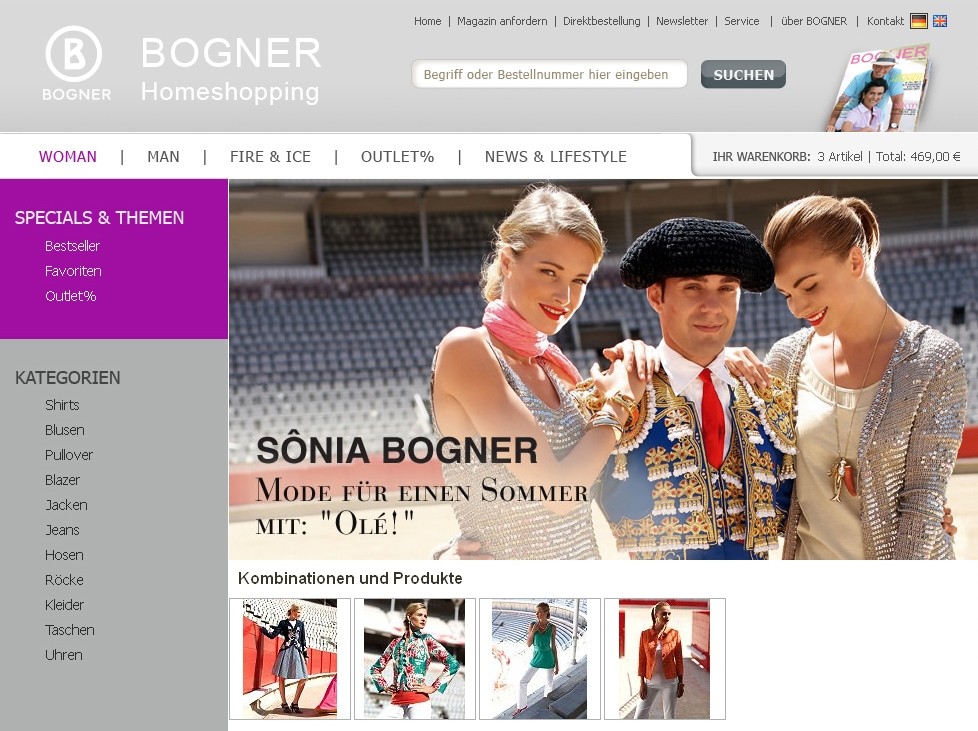Open thumbnail with grey skirt outfit
Image resolution: width=978 pixels, height=731 pixels.
(290, 659)
